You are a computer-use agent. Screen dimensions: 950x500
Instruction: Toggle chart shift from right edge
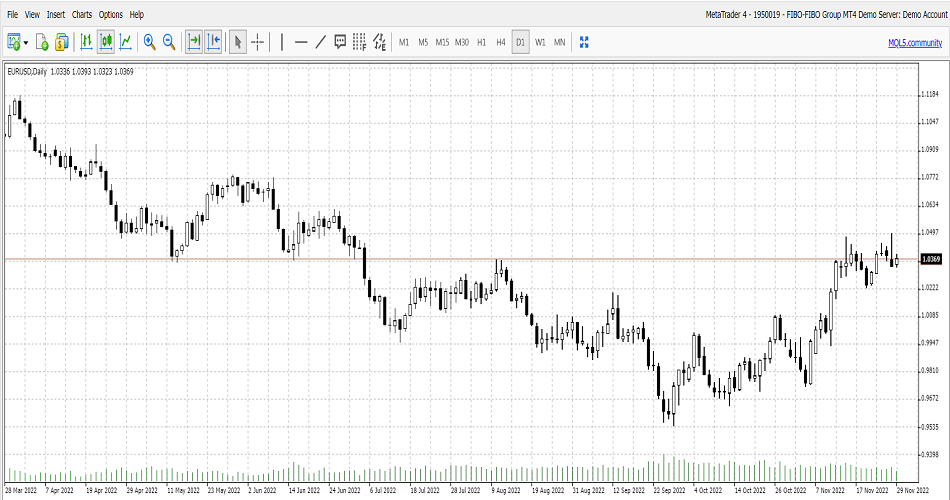tap(213, 42)
